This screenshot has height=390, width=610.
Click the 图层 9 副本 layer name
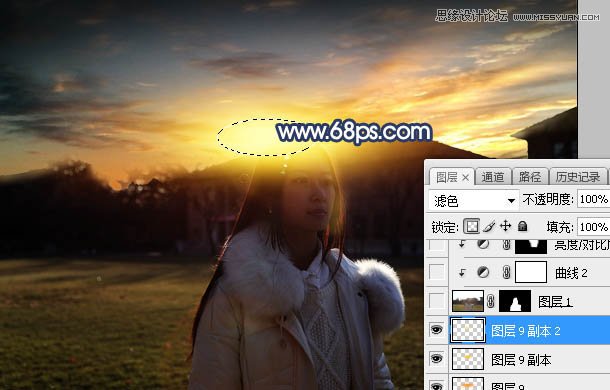(x=521, y=360)
